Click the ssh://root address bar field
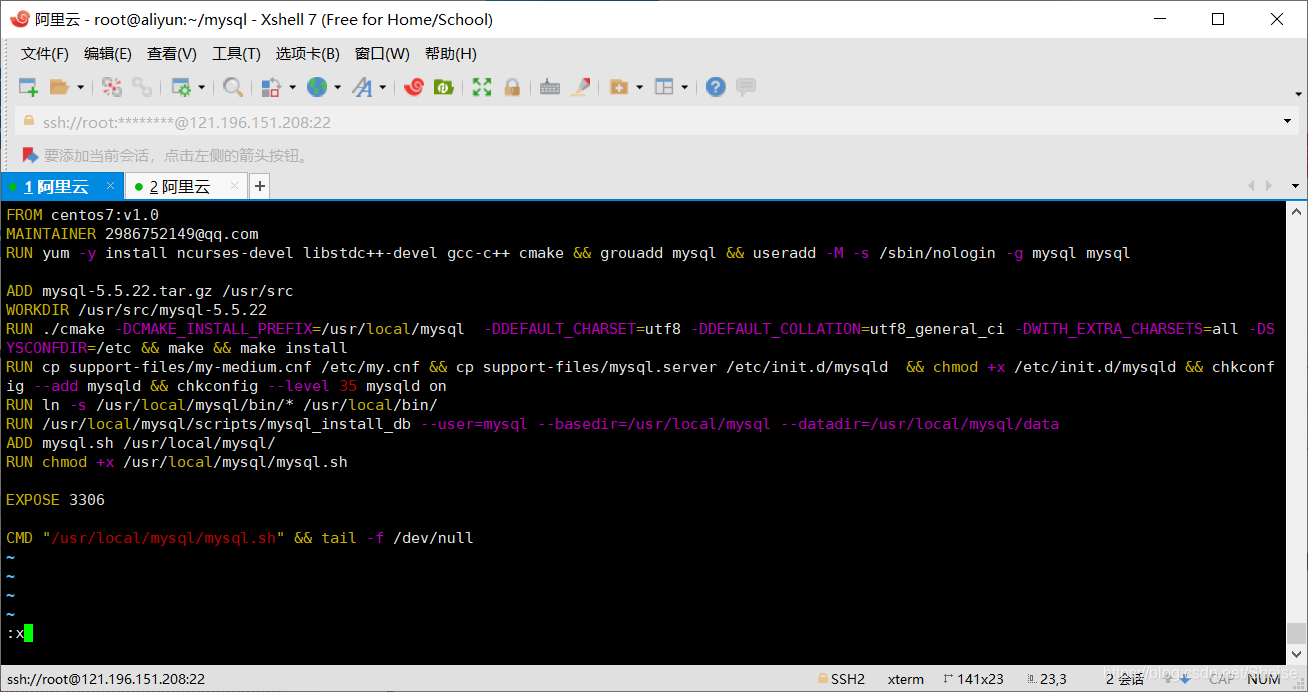 click(655, 122)
